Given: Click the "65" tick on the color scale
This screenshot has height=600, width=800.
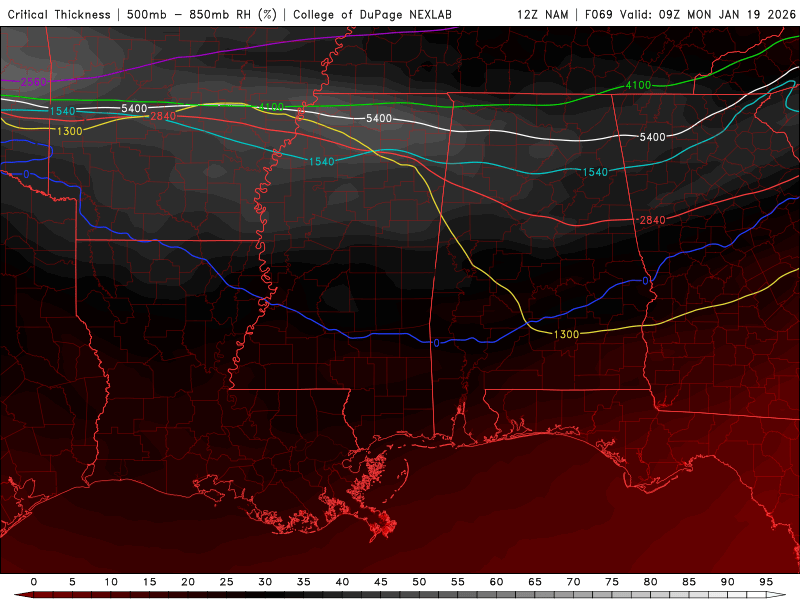Looking at the screenshot, I should [x=535, y=582].
